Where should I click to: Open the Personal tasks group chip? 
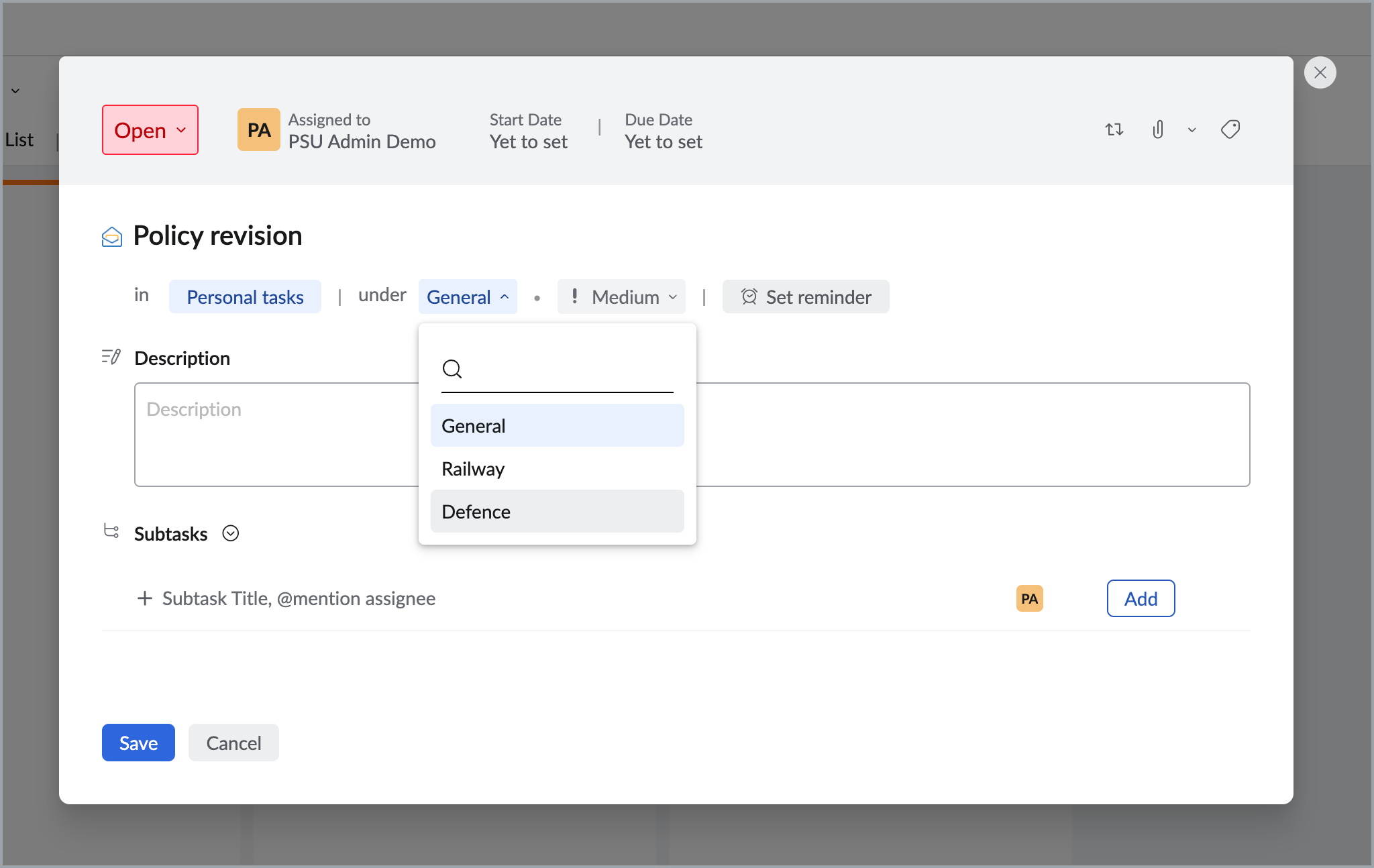coord(245,296)
